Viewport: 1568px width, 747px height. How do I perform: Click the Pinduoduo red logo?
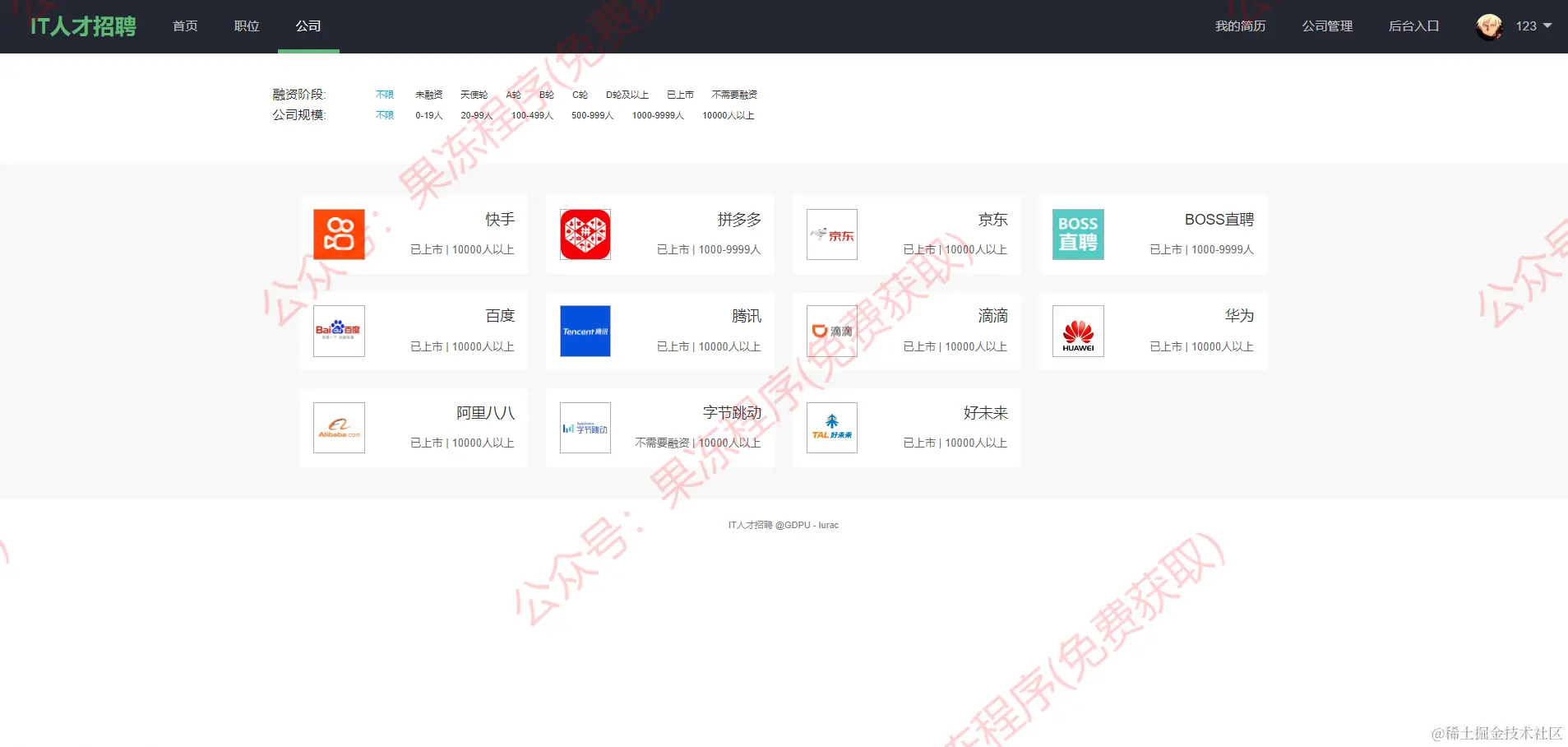[585, 234]
